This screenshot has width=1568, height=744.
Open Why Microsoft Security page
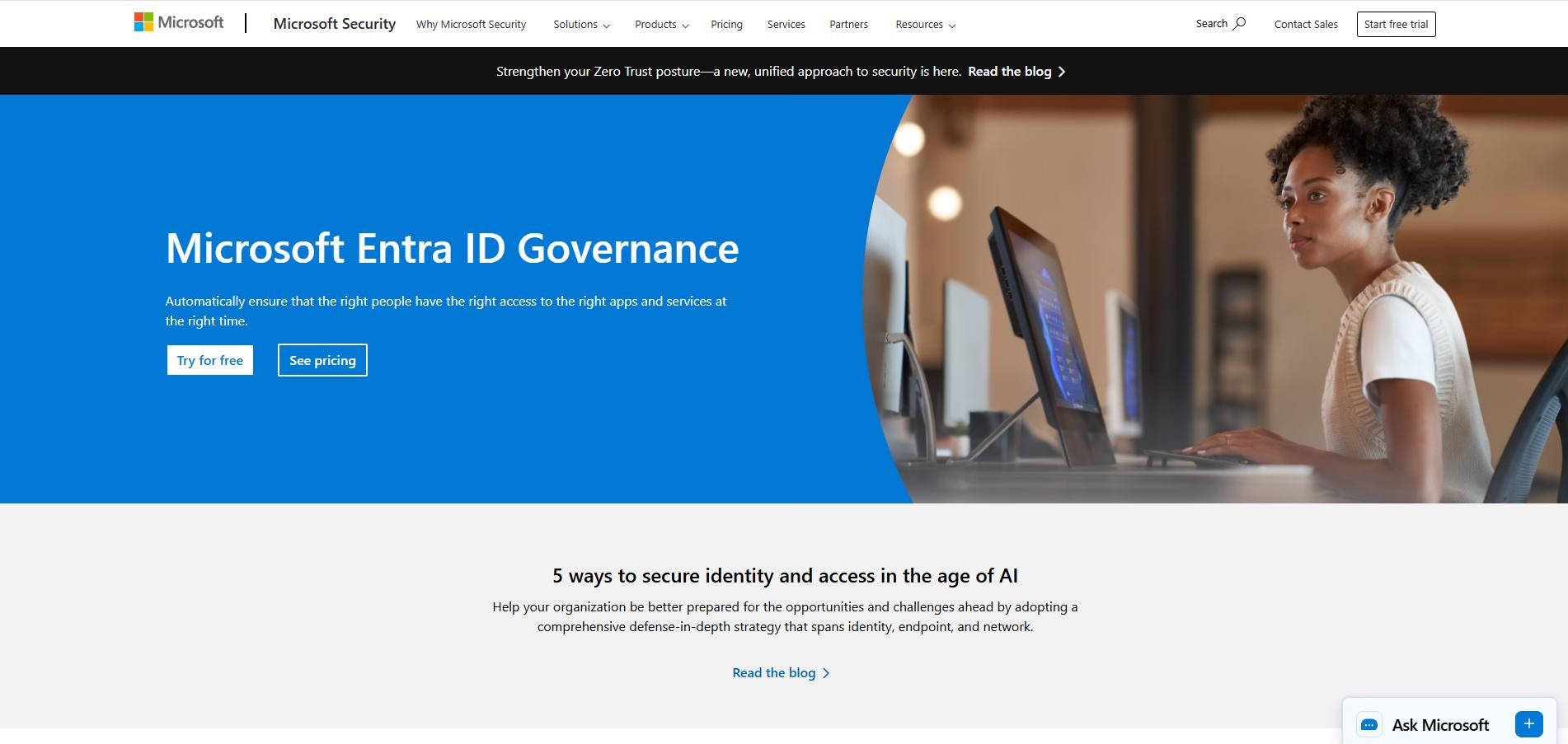471,24
